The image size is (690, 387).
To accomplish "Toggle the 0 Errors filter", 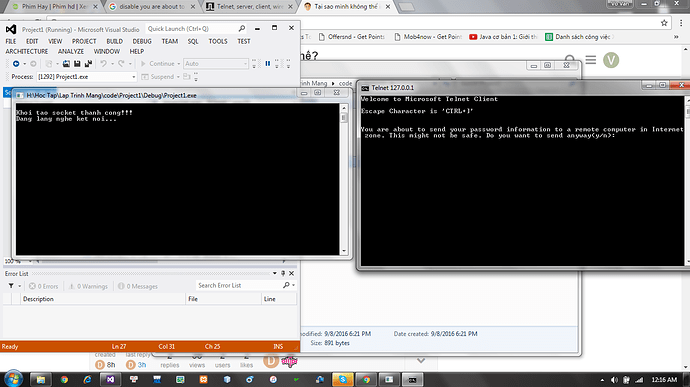I will click(x=44, y=286).
